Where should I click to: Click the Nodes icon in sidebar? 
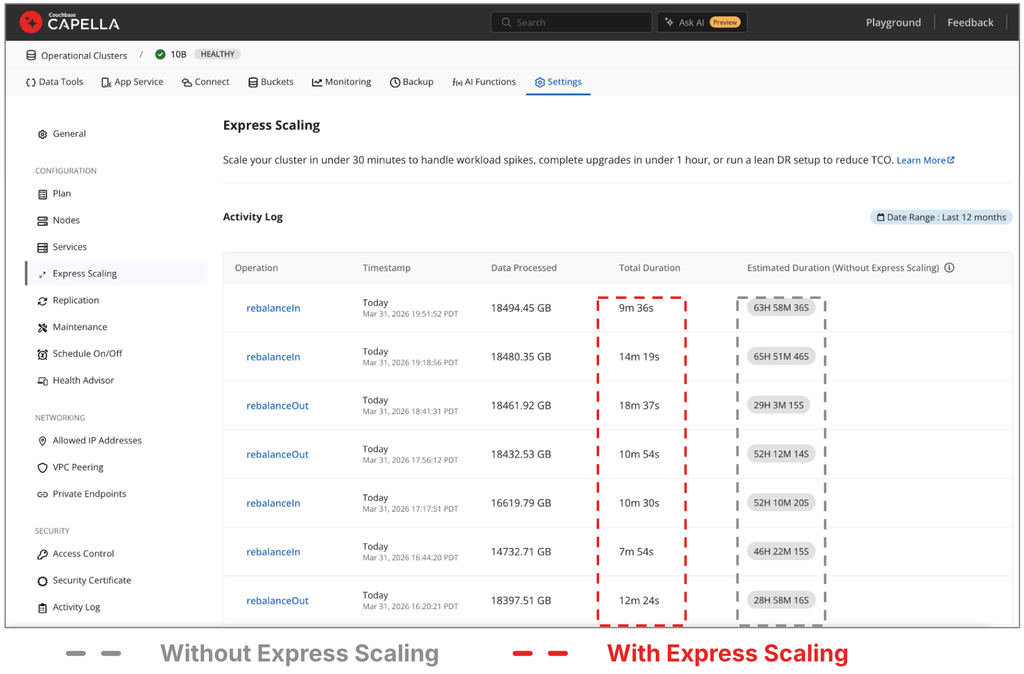(42, 221)
